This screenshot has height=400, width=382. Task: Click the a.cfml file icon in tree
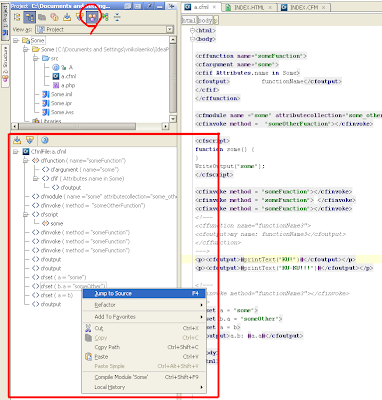[x=56, y=76]
